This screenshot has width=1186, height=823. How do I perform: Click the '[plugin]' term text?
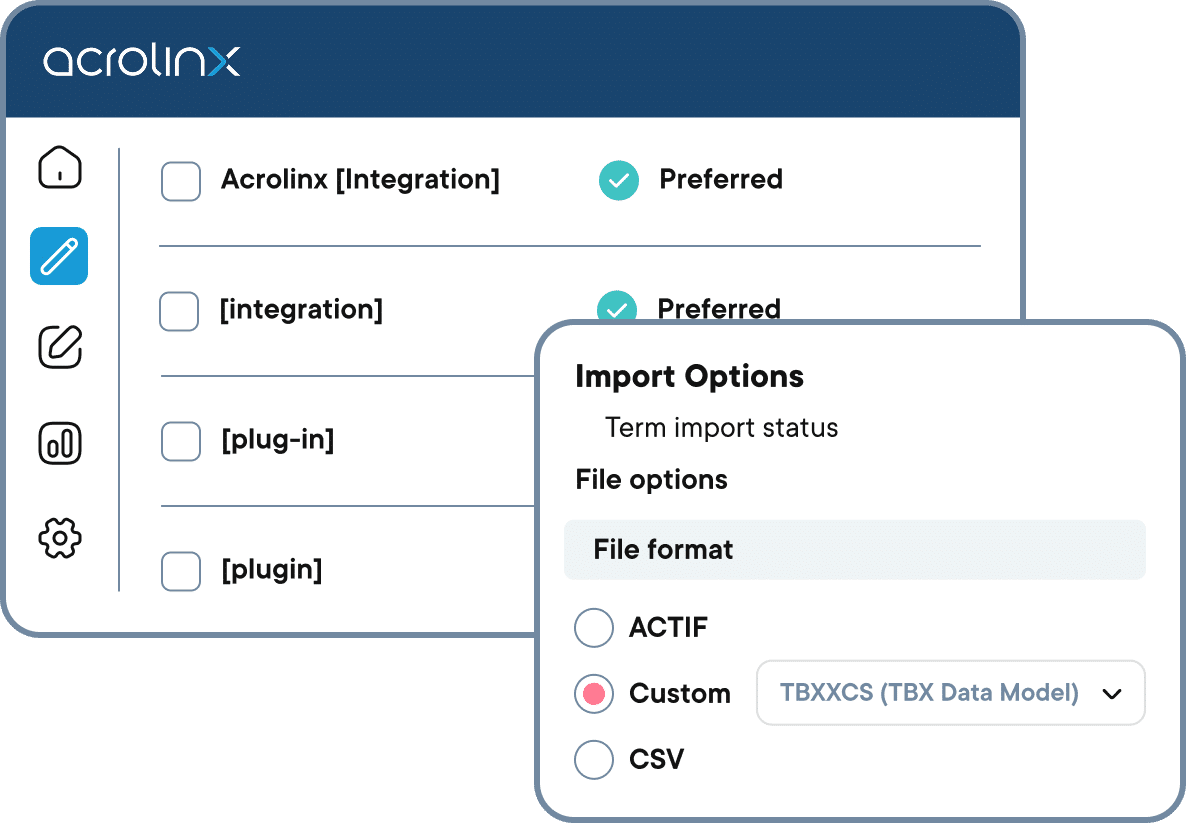pos(272,570)
